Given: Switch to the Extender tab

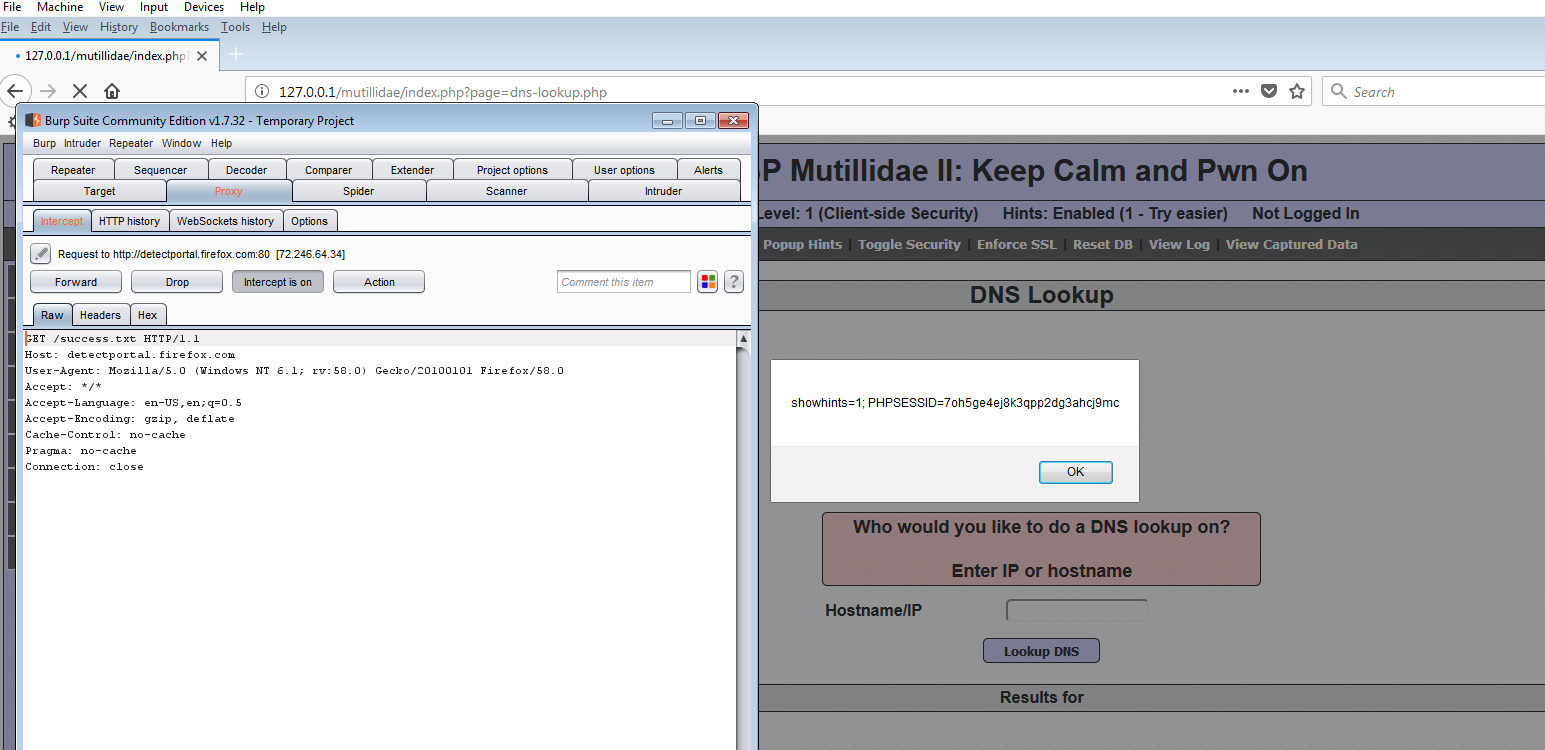Looking at the screenshot, I should point(412,170).
